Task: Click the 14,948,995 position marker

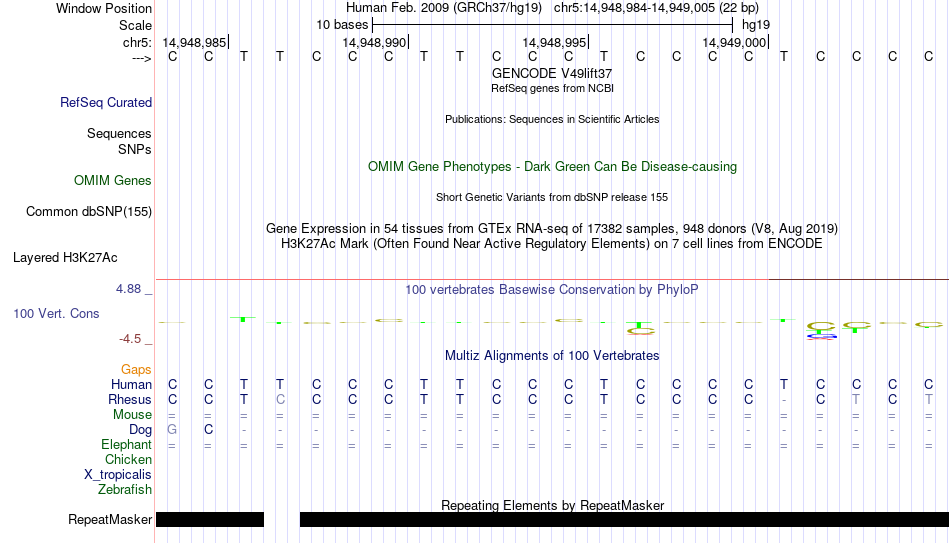Action: pyautogui.click(x=555, y=42)
